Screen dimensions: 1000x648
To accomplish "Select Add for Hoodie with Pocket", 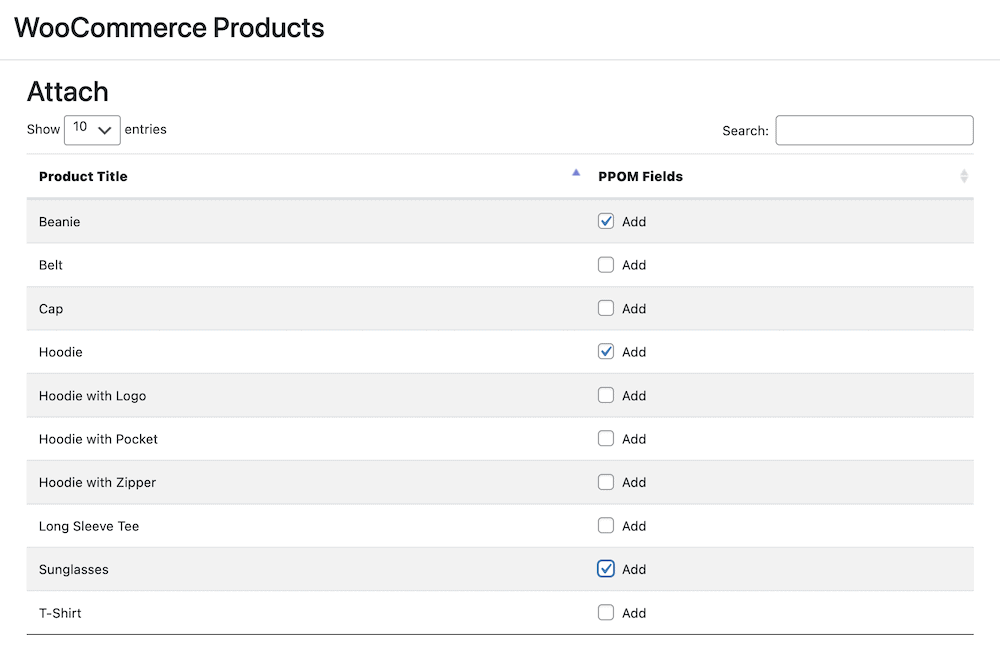I will coord(606,438).
